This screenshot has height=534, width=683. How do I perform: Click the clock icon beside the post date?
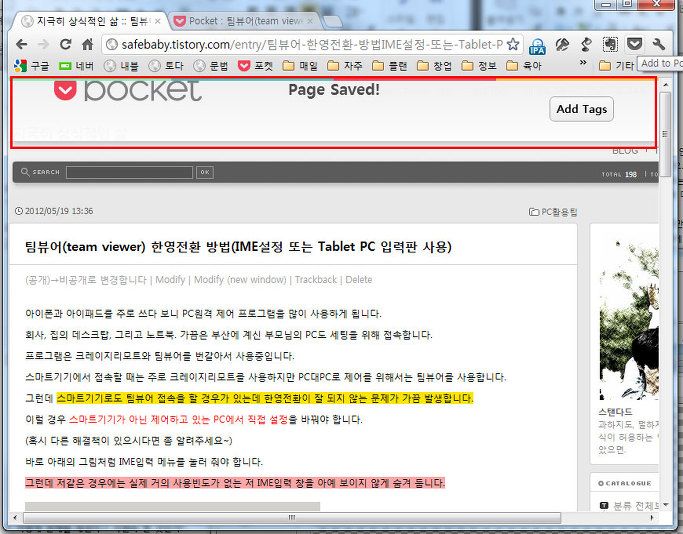[x=19, y=211]
